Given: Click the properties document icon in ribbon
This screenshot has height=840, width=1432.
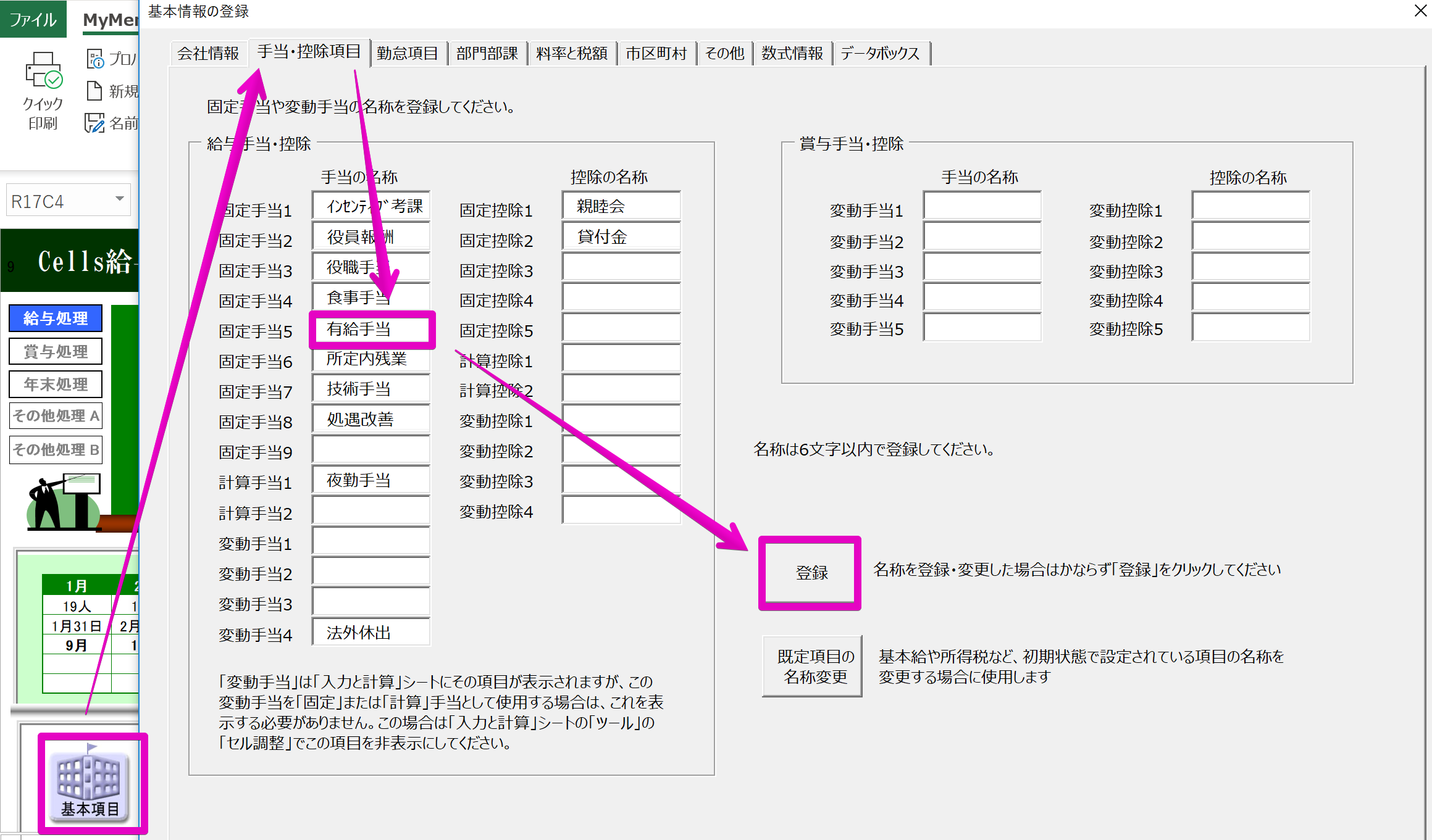Looking at the screenshot, I should point(95,59).
